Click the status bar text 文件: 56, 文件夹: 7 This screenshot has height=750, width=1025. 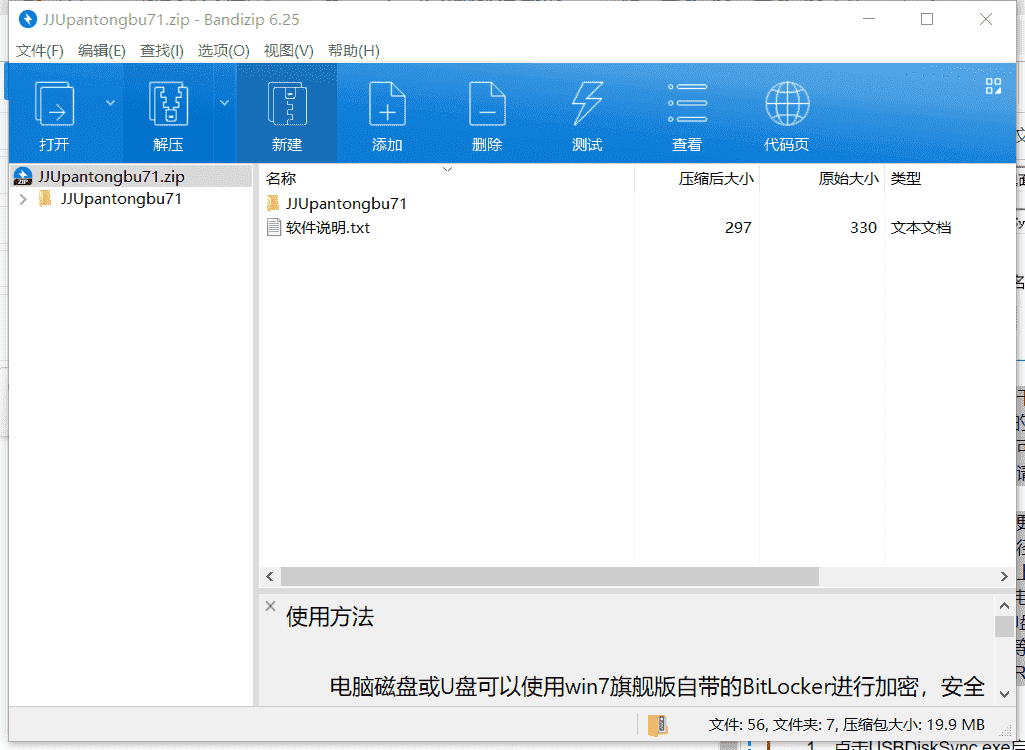click(773, 724)
